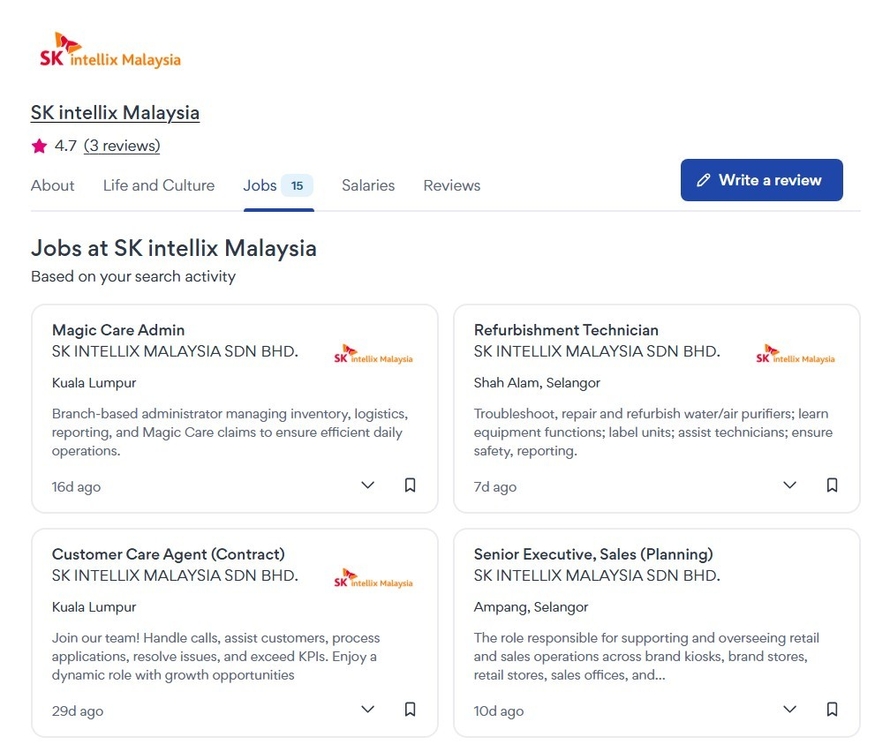Bookmark the Customer Care Agent job
Image resolution: width=875 pixels, height=752 pixels.
410,709
